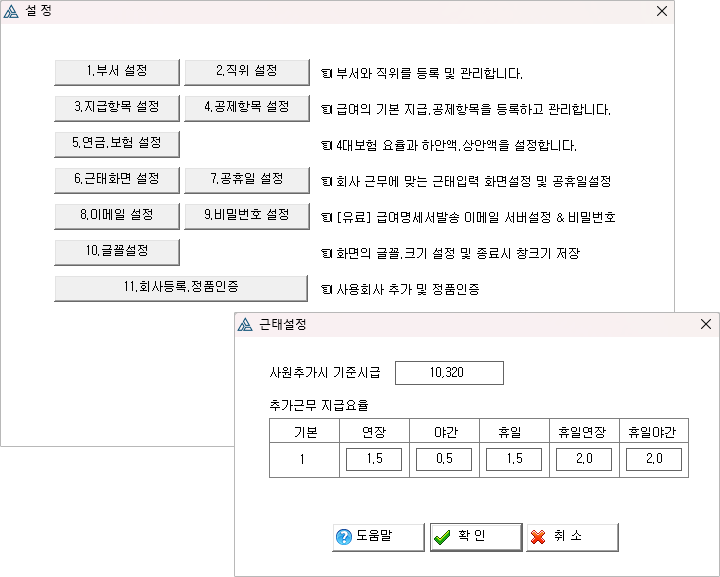Viewport: 720px width, 577px height.
Task: Click the 설정 window logo icon
Action: [11, 11]
